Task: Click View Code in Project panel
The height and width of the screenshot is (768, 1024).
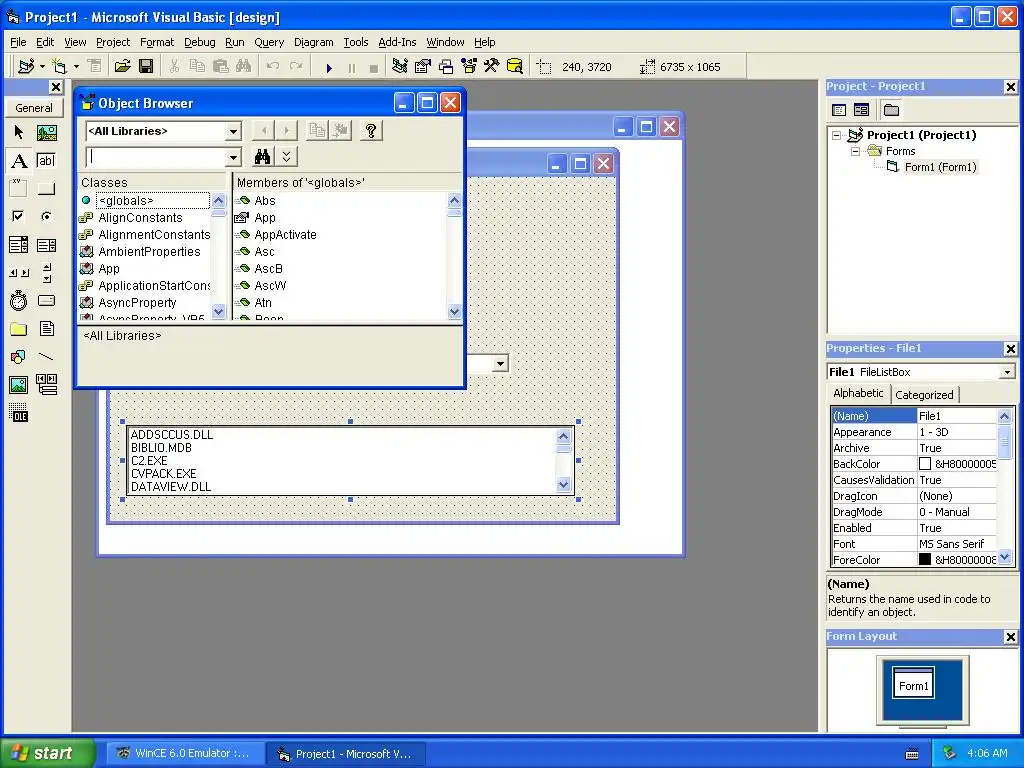Action: 839,110
